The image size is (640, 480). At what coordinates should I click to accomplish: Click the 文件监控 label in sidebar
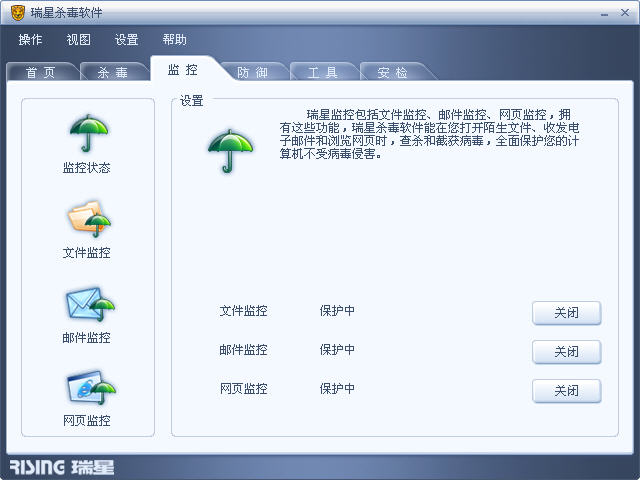87,253
